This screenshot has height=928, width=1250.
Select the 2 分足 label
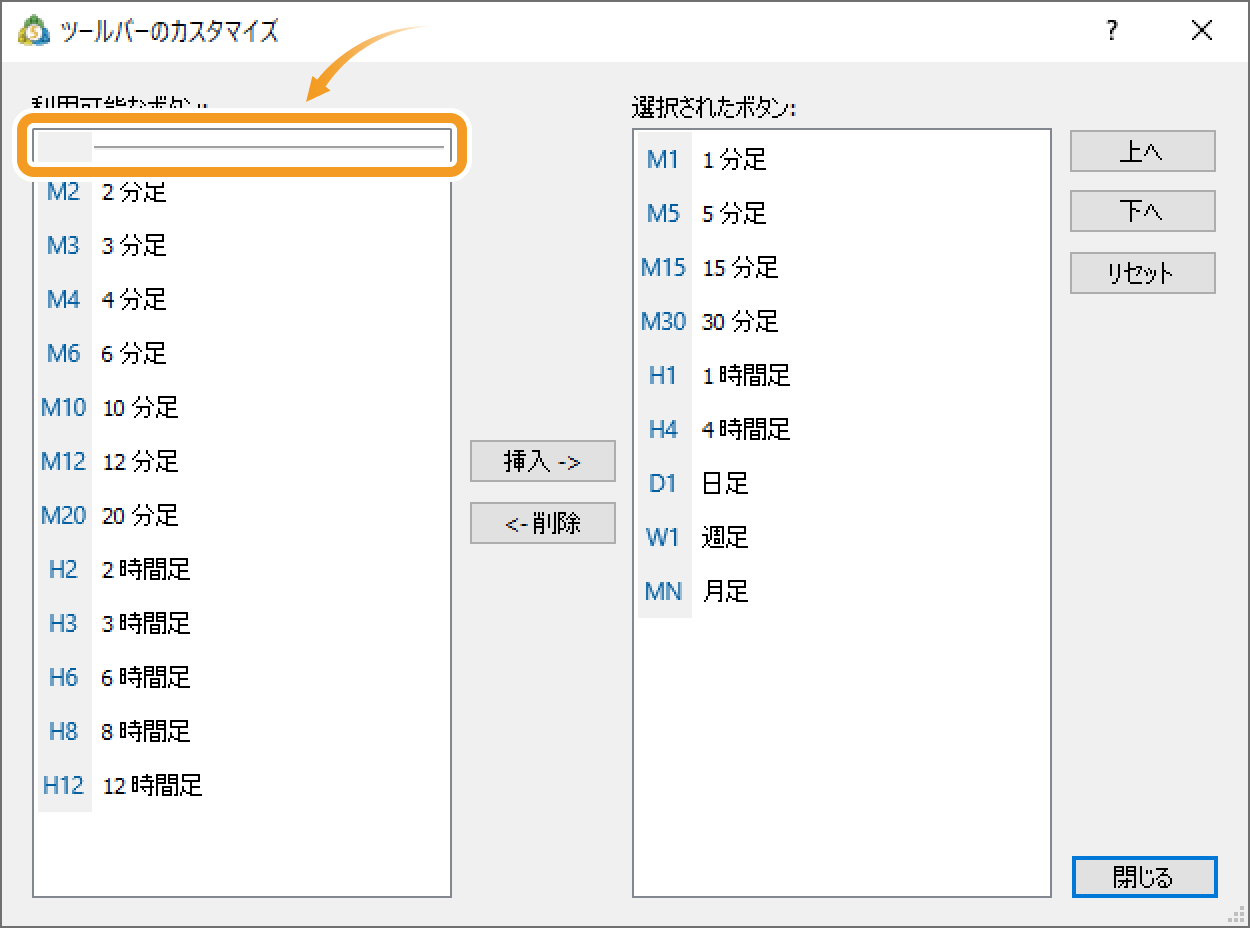coord(134,191)
